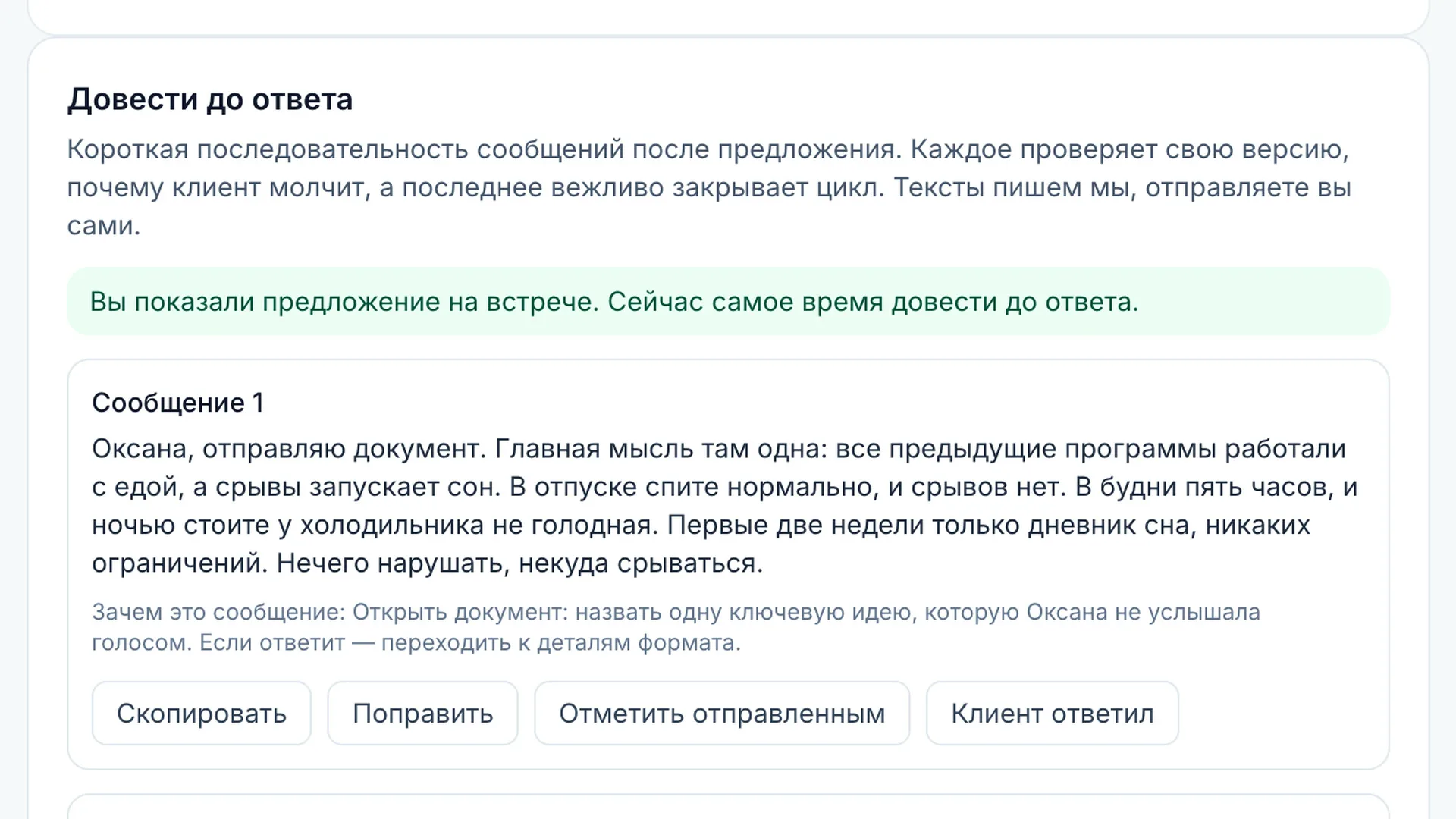The height and width of the screenshot is (819, 1456).
Task: Mark message via Отметить отправленным
Action: coord(722,713)
